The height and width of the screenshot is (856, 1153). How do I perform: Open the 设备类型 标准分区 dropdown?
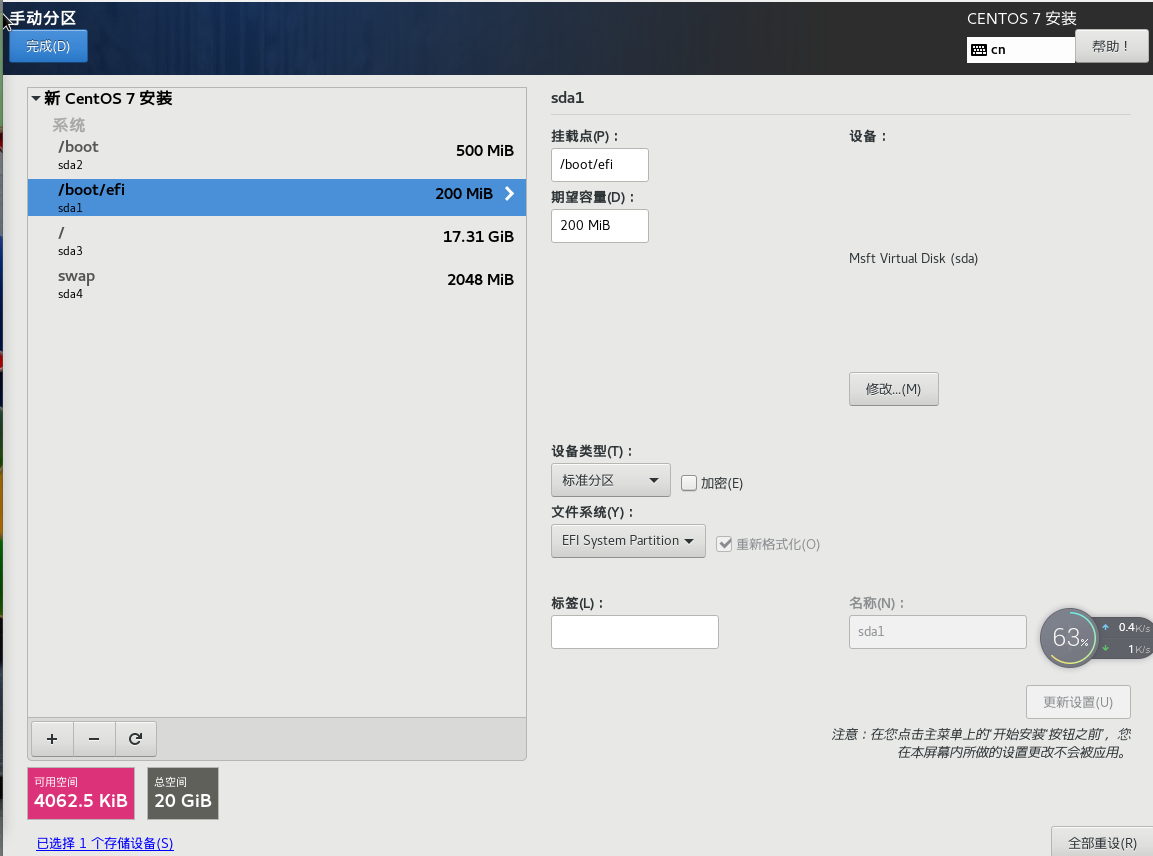tap(610, 480)
